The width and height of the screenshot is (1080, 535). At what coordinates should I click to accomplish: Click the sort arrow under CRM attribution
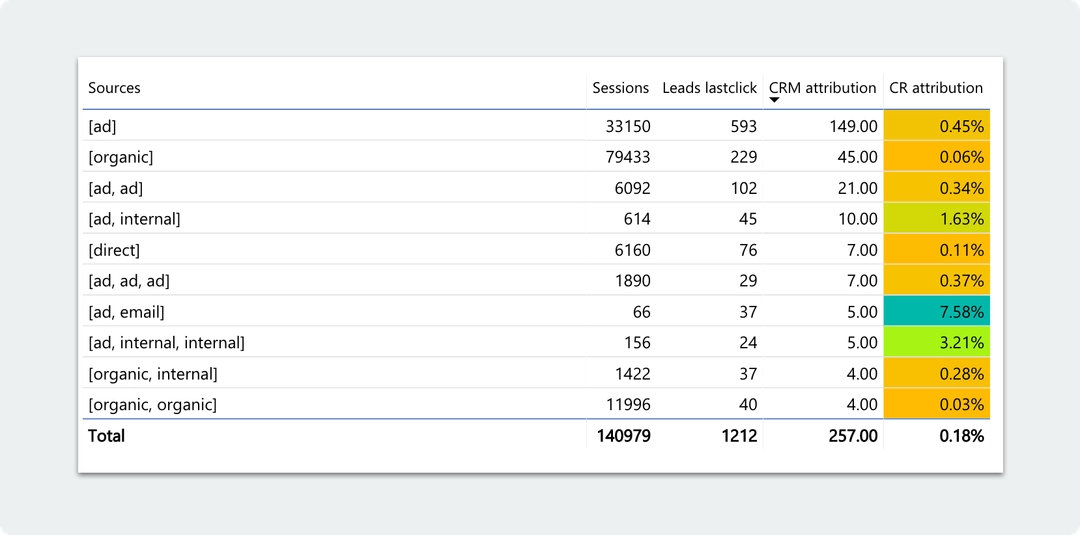pyautogui.click(x=774, y=101)
